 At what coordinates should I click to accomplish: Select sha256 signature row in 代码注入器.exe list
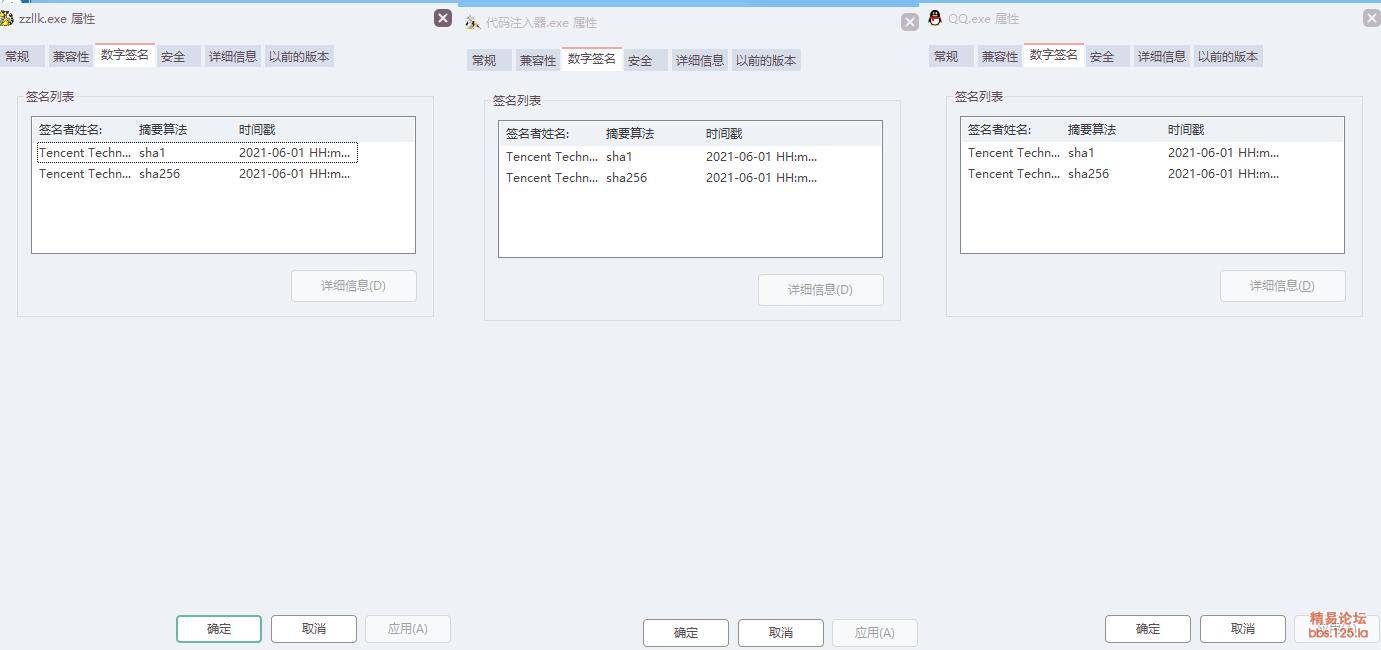pyautogui.click(x=664, y=178)
